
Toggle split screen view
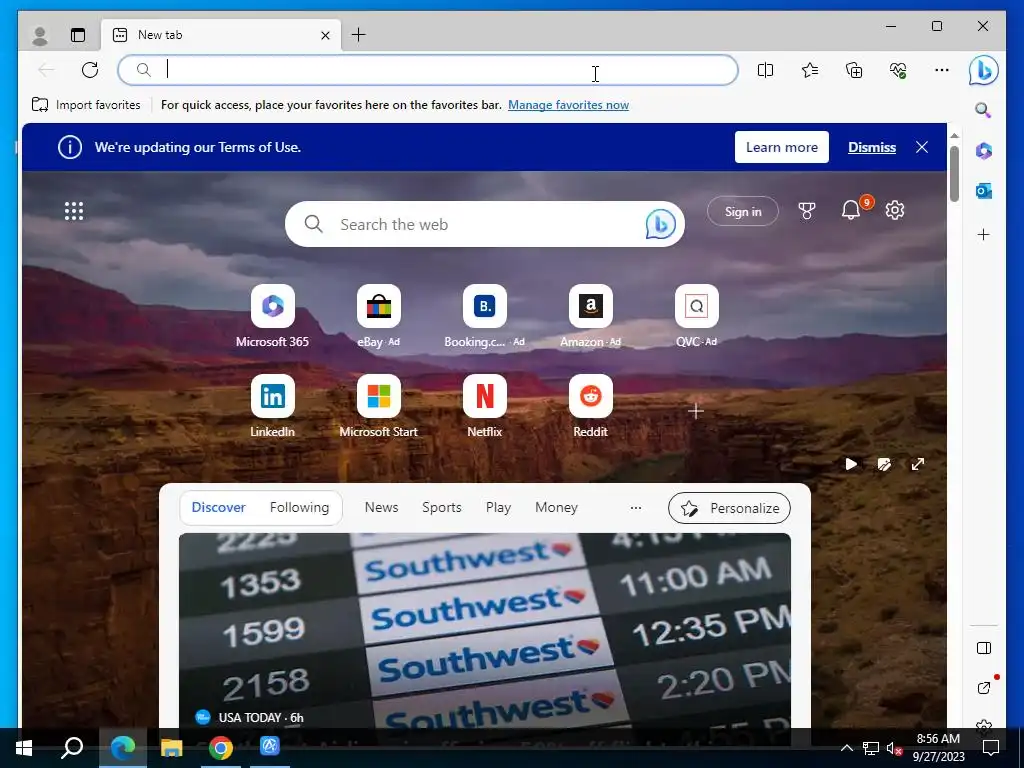click(x=765, y=70)
